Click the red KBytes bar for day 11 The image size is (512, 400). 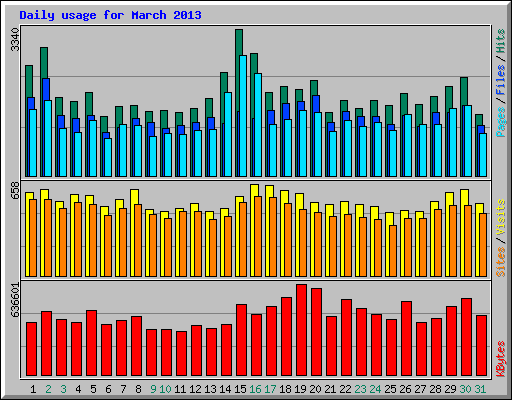181,354
